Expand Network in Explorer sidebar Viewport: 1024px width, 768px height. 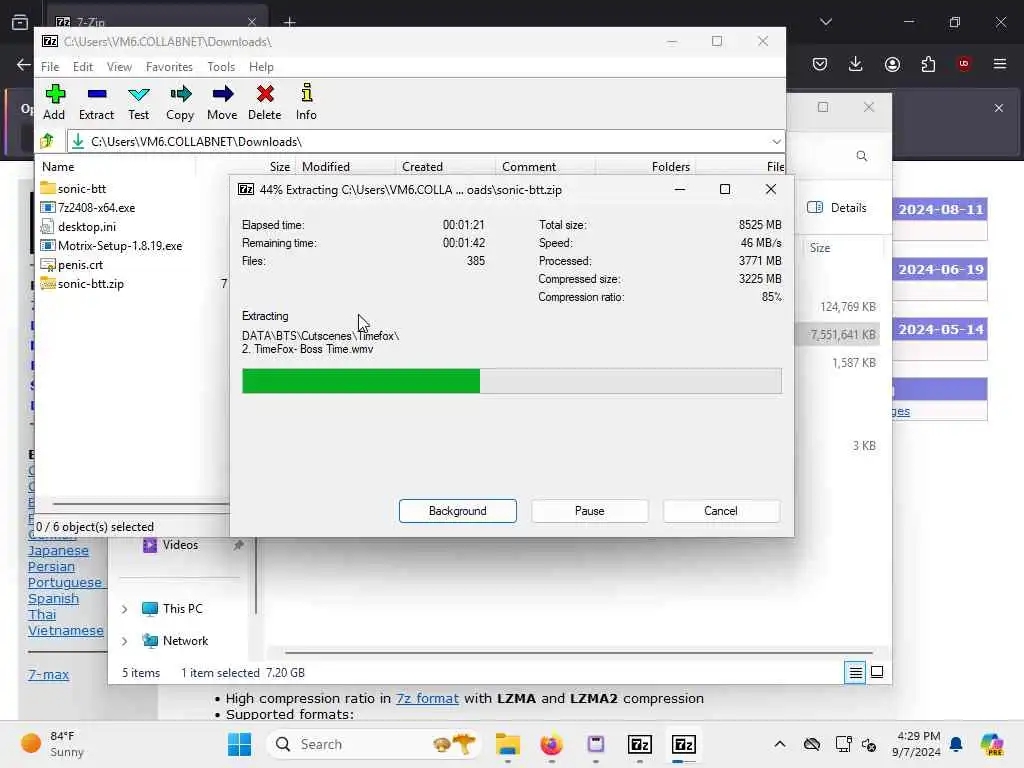point(125,641)
